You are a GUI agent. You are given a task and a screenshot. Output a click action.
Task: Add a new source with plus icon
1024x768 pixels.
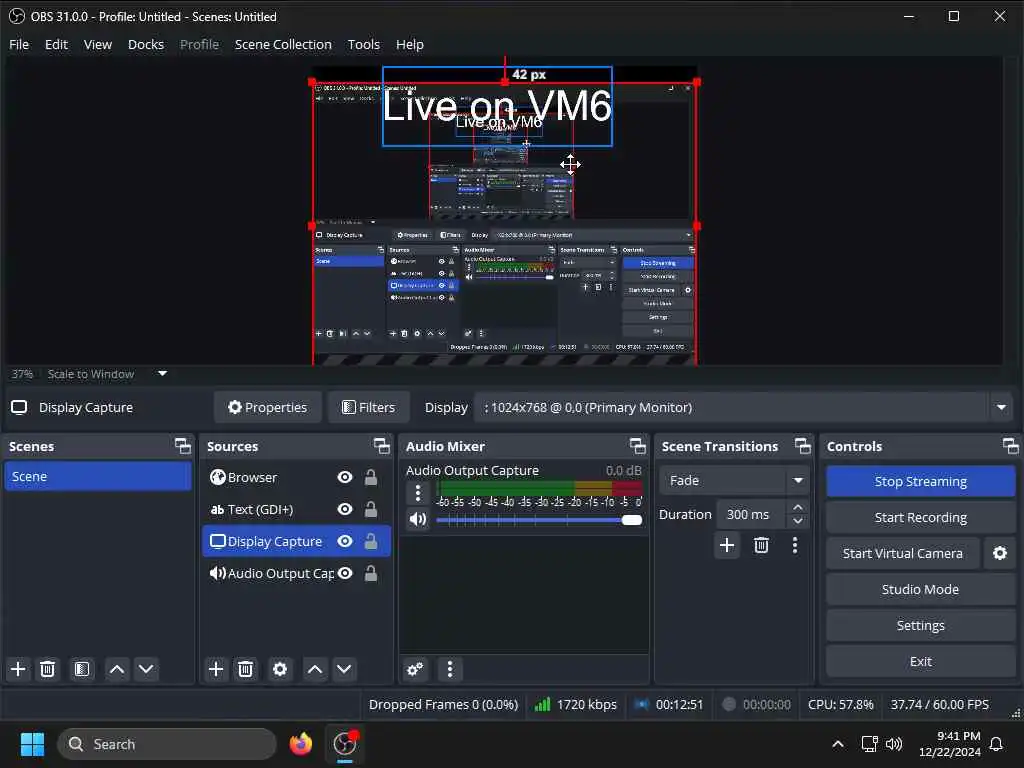[x=216, y=669]
